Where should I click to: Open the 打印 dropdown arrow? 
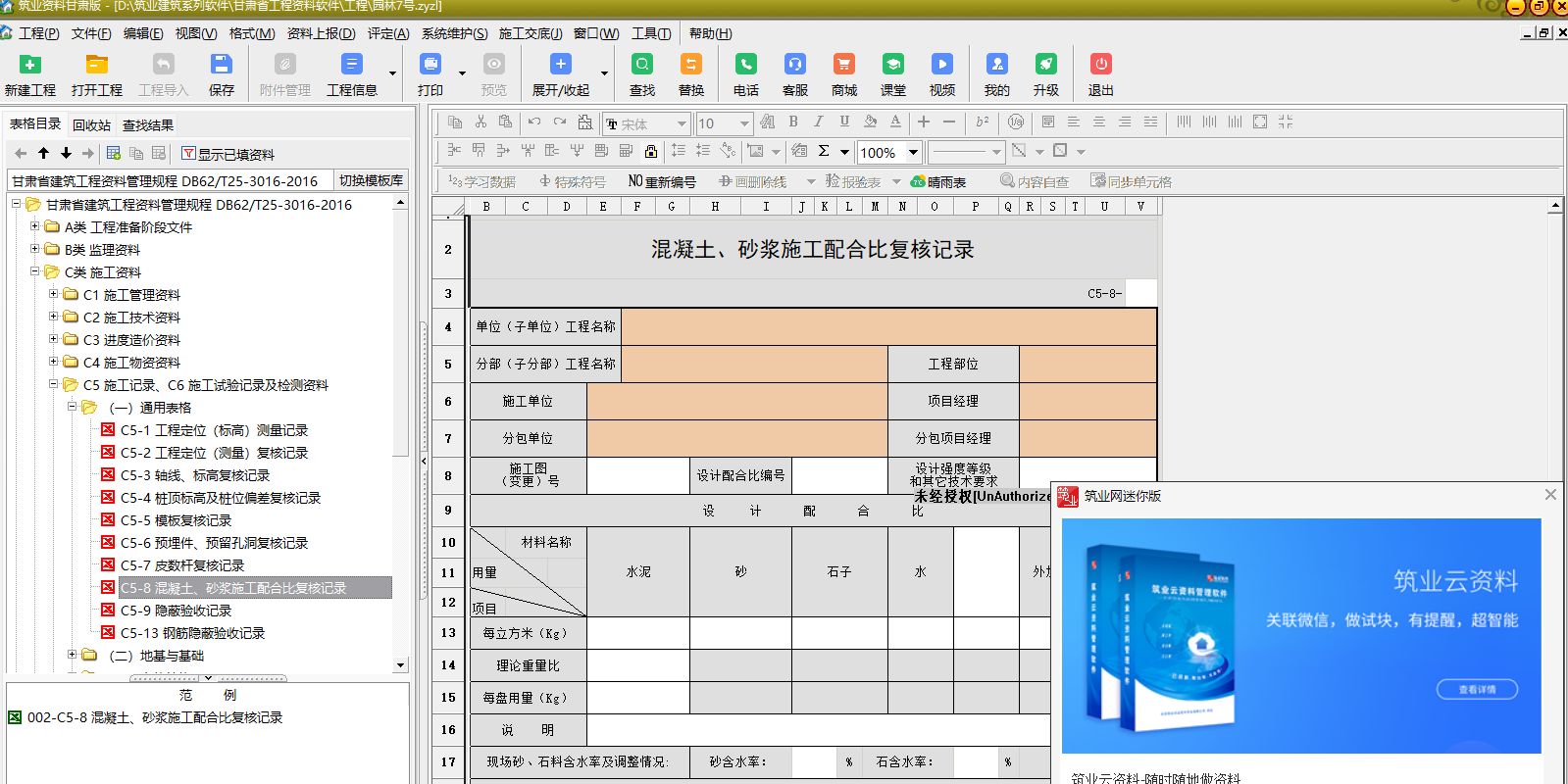tap(462, 73)
